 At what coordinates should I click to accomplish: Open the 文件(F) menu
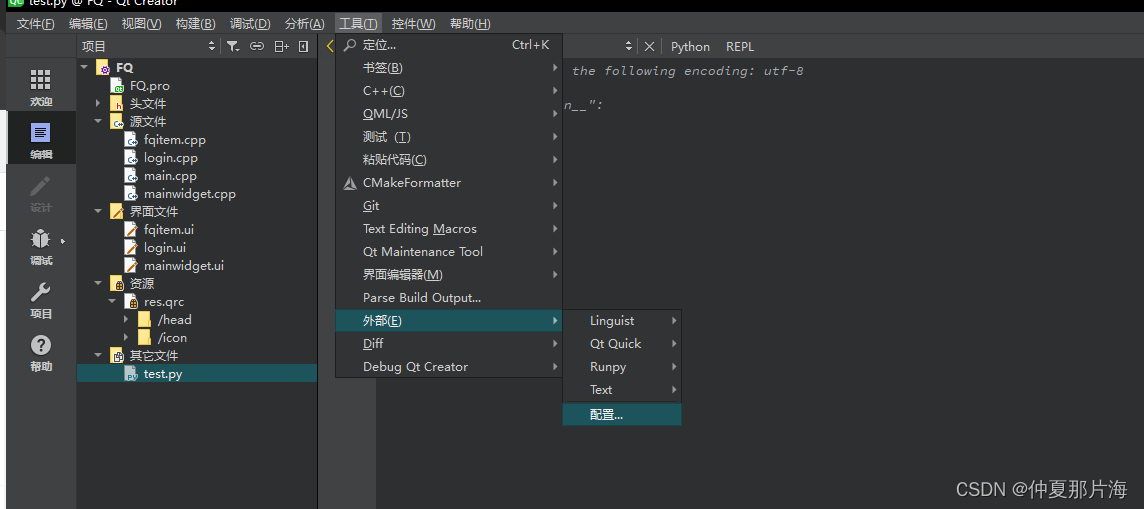[36, 24]
